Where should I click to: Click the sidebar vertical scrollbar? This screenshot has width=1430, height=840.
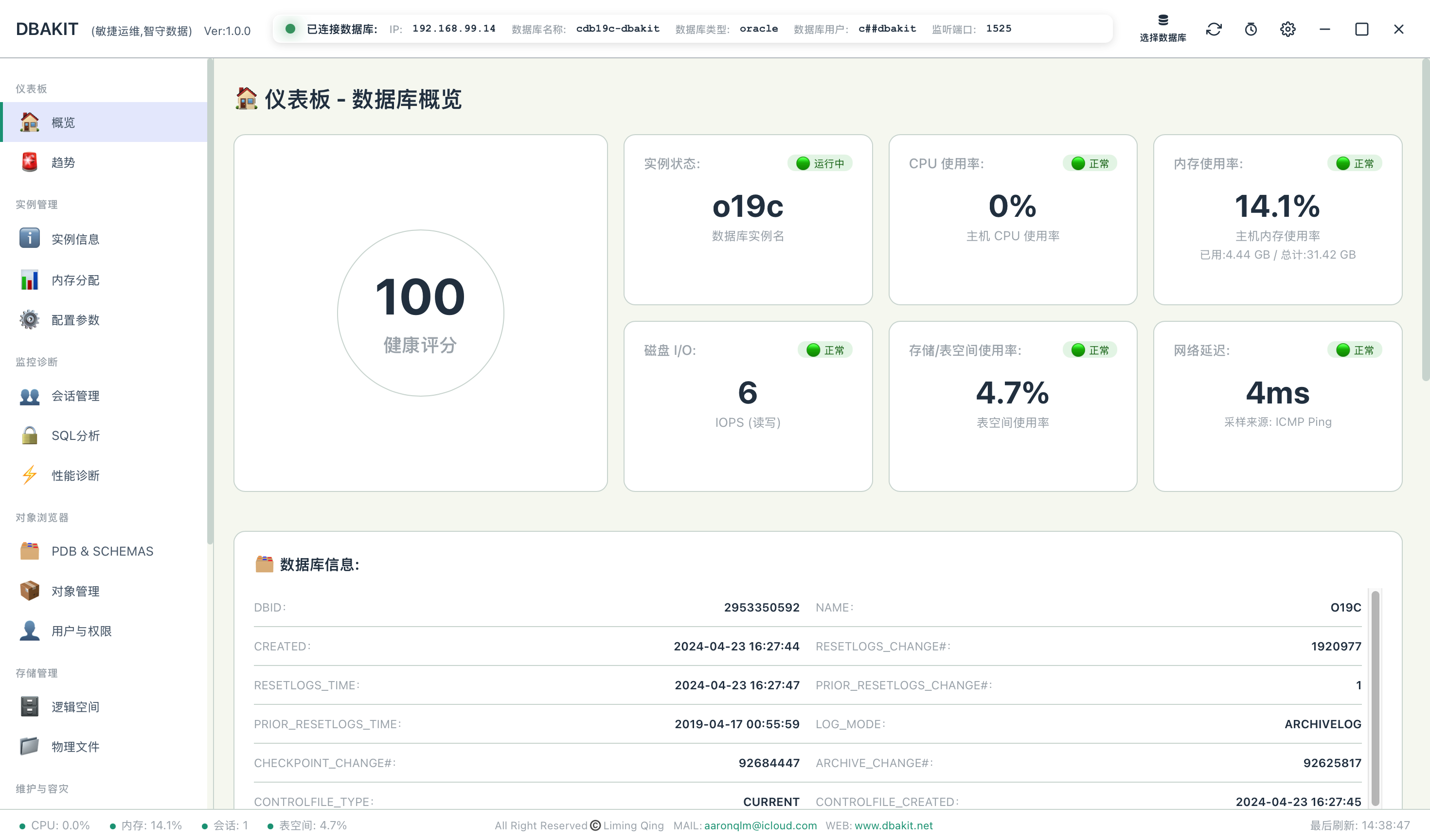pyautogui.click(x=210, y=300)
